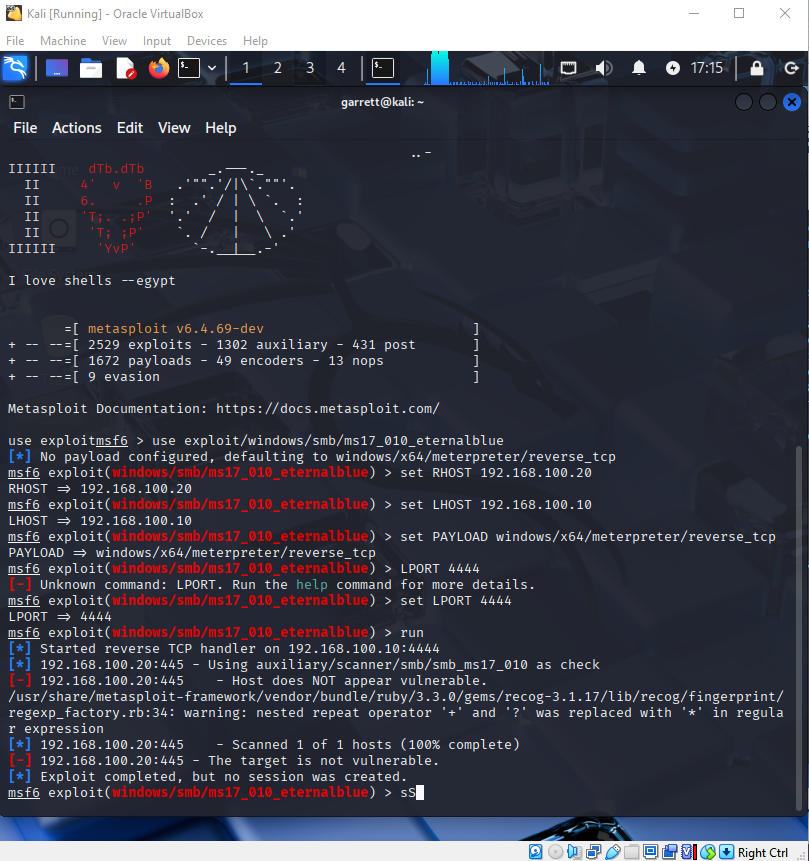The height and width of the screenshot is (861, 809).
Task: Click VirtualBox hard disk activity icon
Action: pos(535,852)
